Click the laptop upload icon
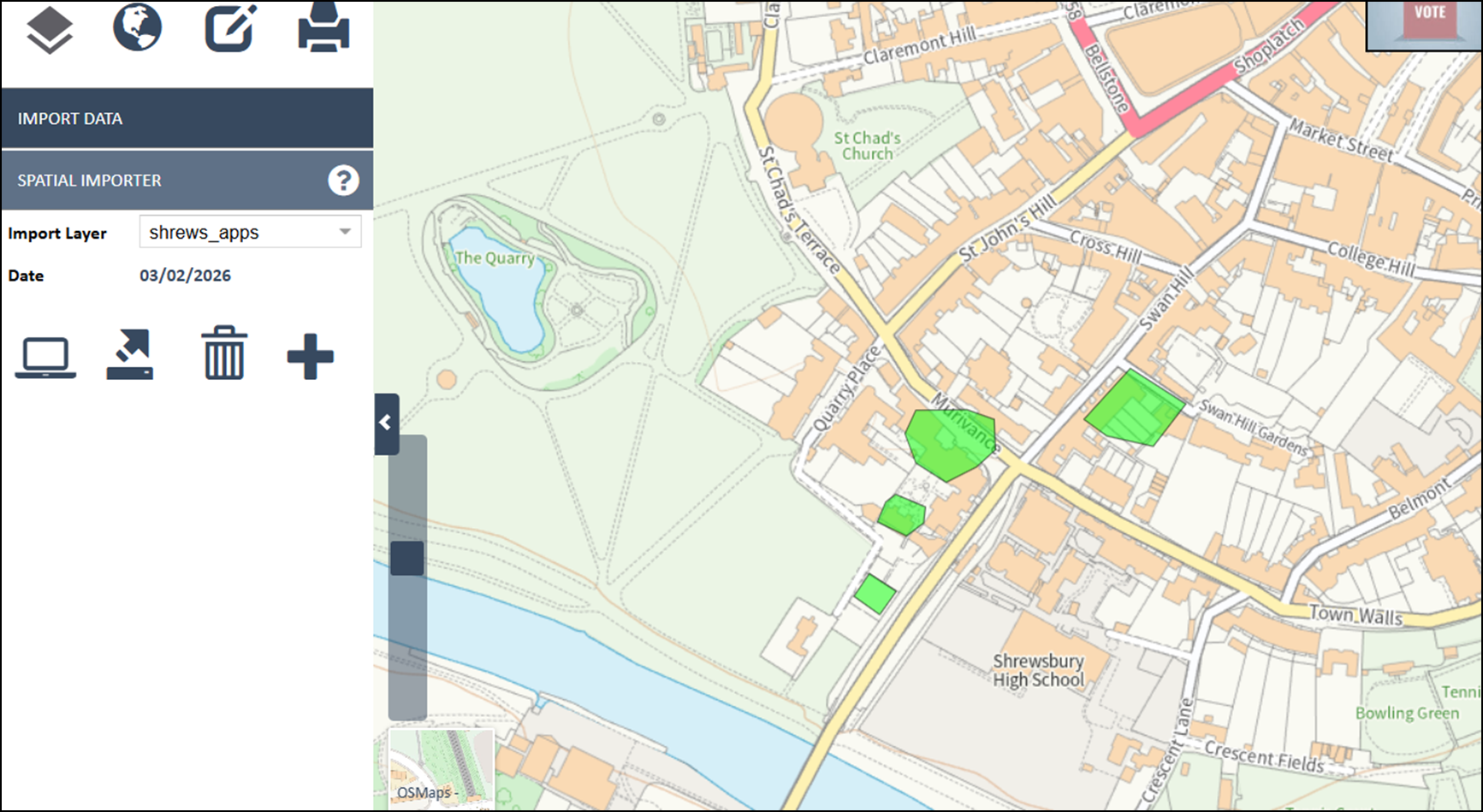The image size is (1483, 812). point(45,358)
